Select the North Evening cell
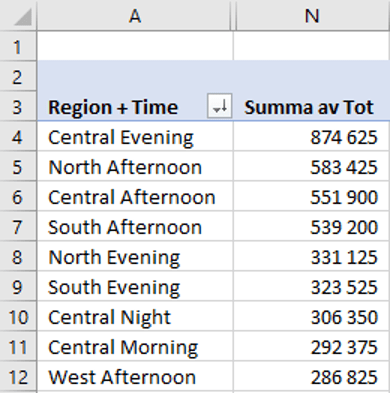 pyautogui.click(x=135, y=256)
